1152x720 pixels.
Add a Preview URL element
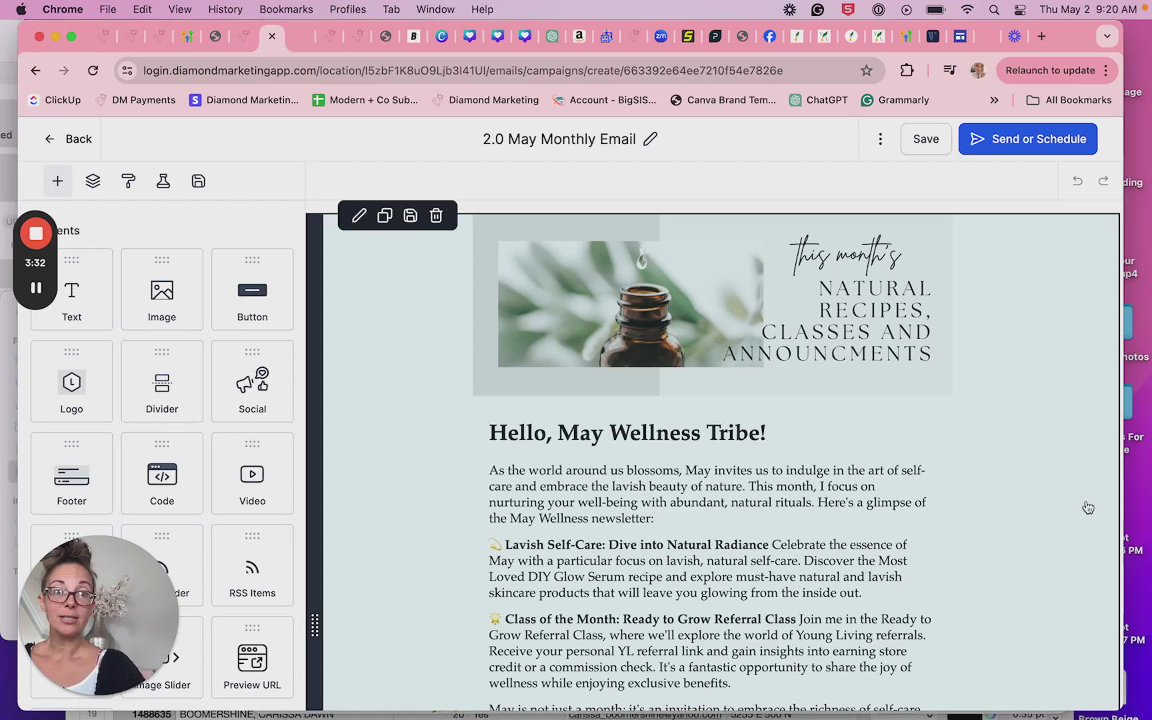(252, 657)
